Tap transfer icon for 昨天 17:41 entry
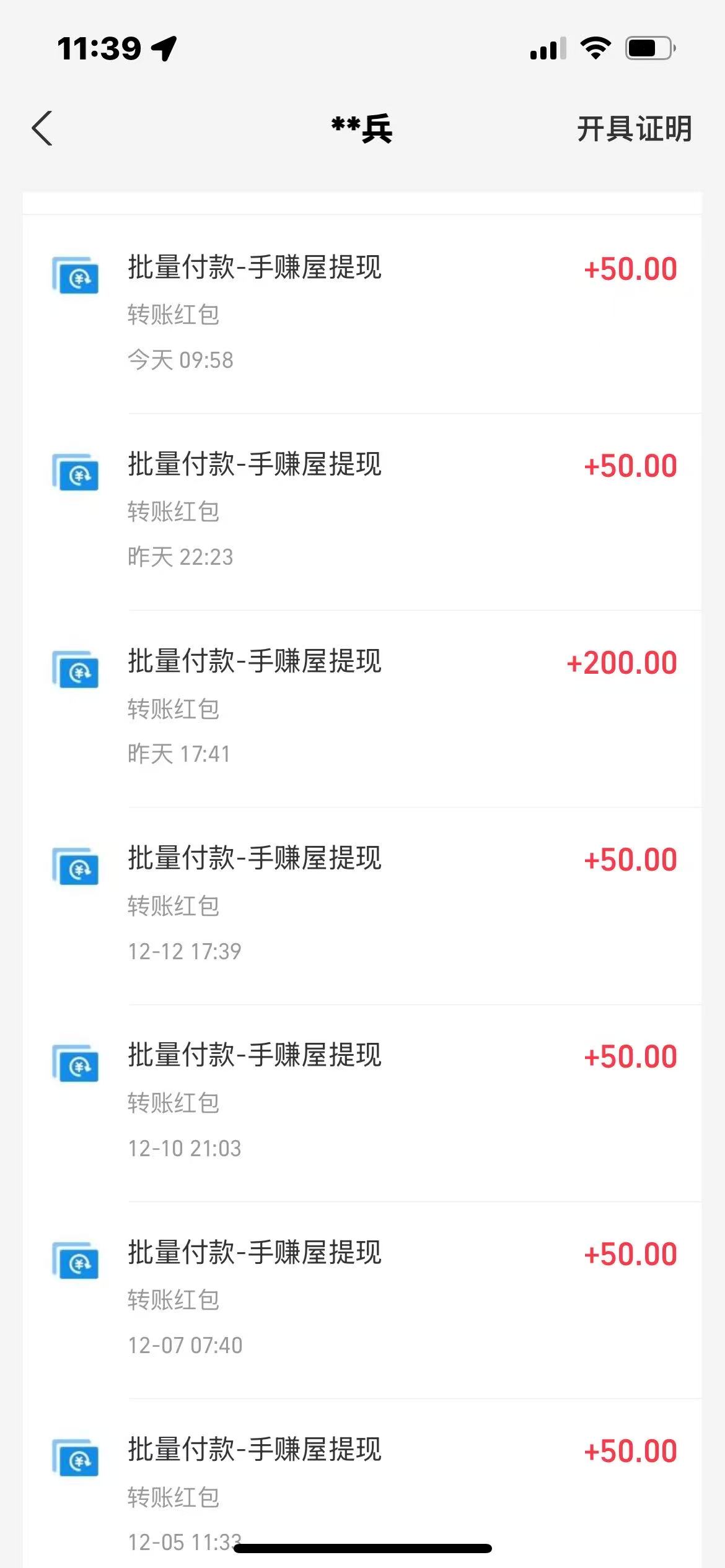This screenshot has width=725, height=1568. click(76, 669)
